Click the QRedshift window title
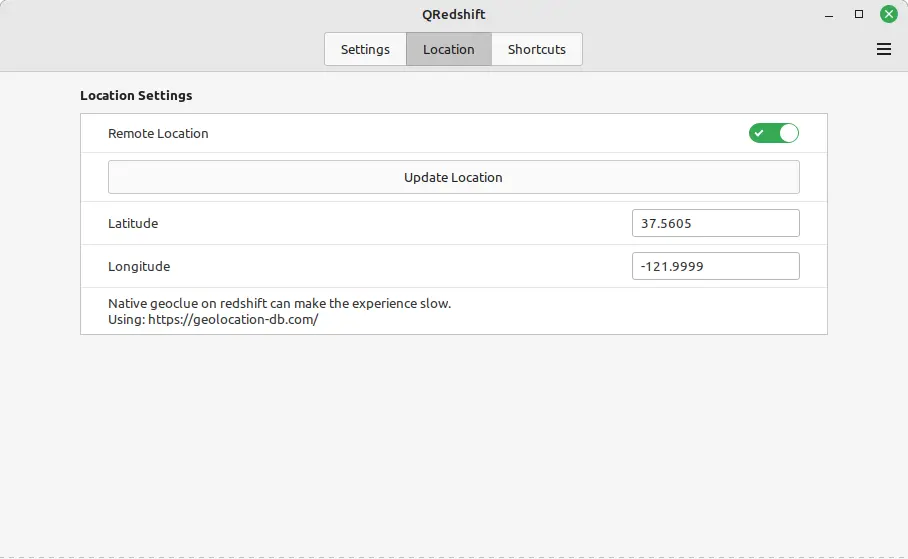 (454, 15)
